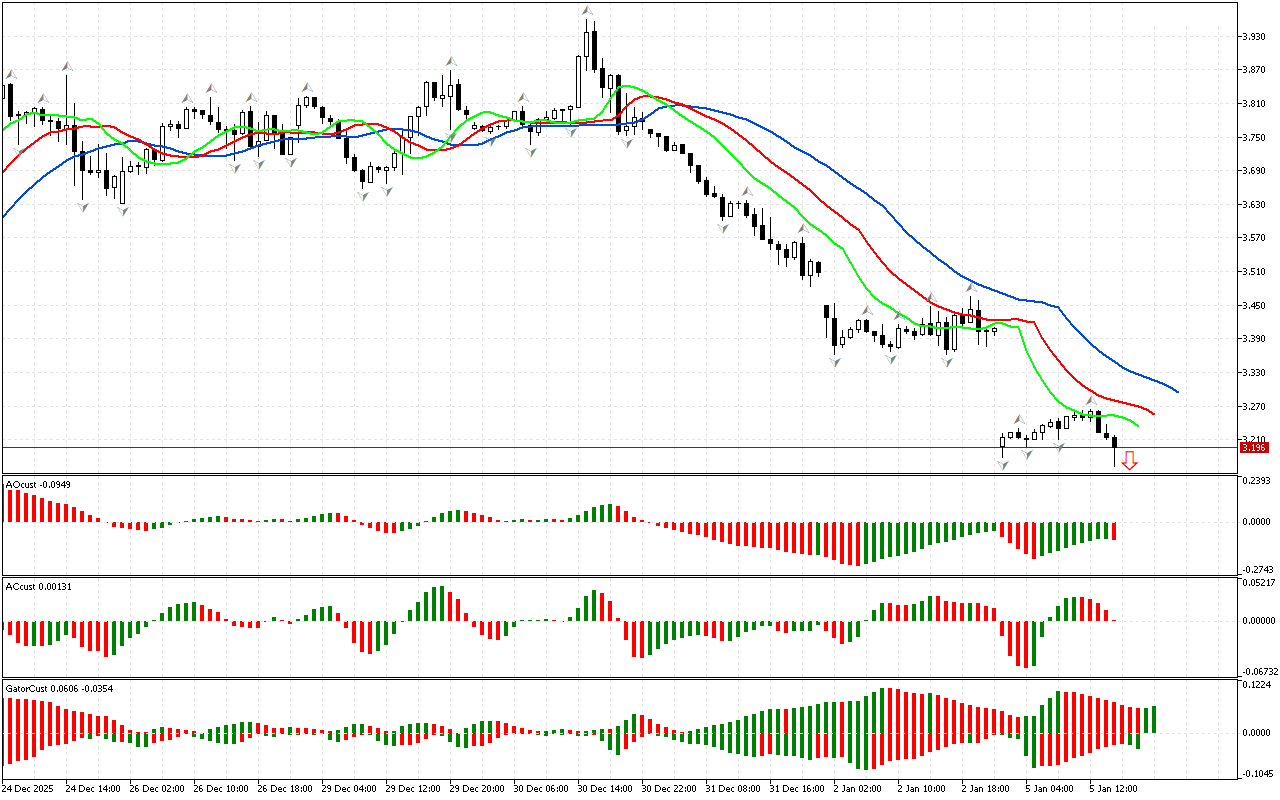
Task: Select the up fractal above the highest candle
Action: coord(587,12)
